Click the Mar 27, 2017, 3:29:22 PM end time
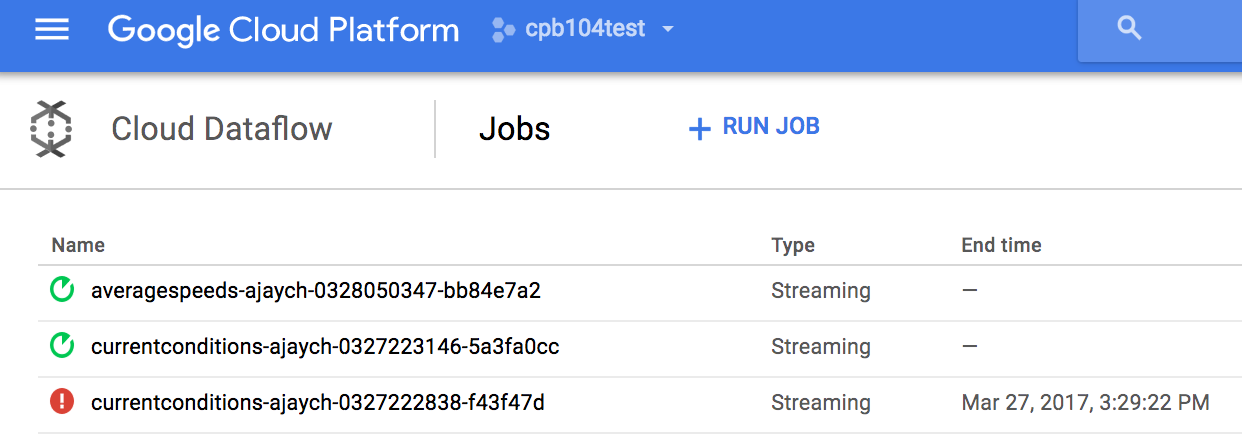This screenshot has height=440, width=1242. 1085,403
